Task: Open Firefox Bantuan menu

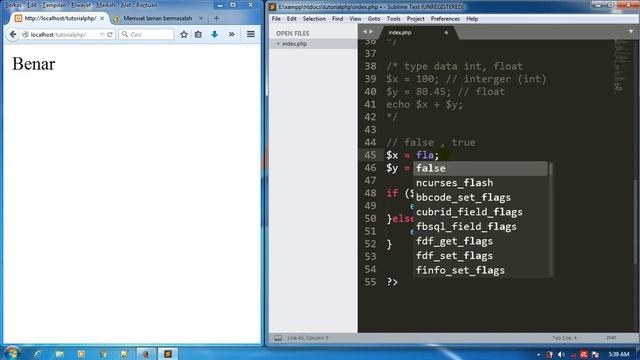Action: pyautogui.click(x=147, y=5)
